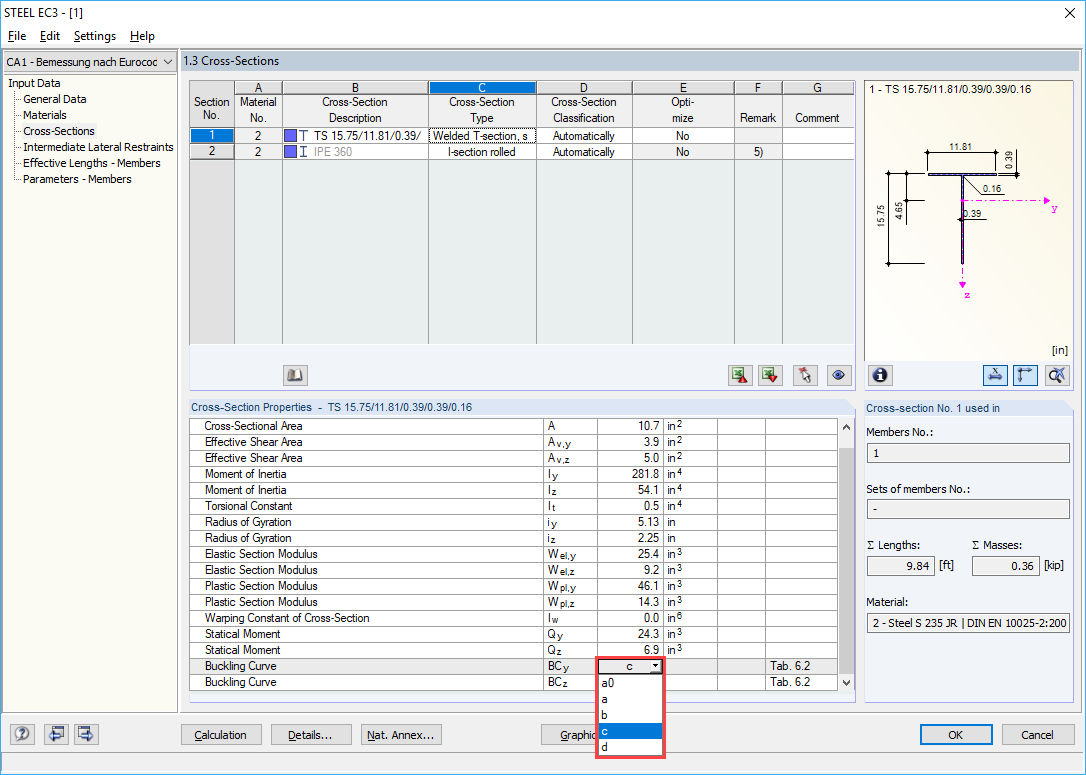Image resolution: width=1086 pixels, height=775 pixels.
Task: Click the pick cross-section pointer icon
Action: [x=805, y=375]
